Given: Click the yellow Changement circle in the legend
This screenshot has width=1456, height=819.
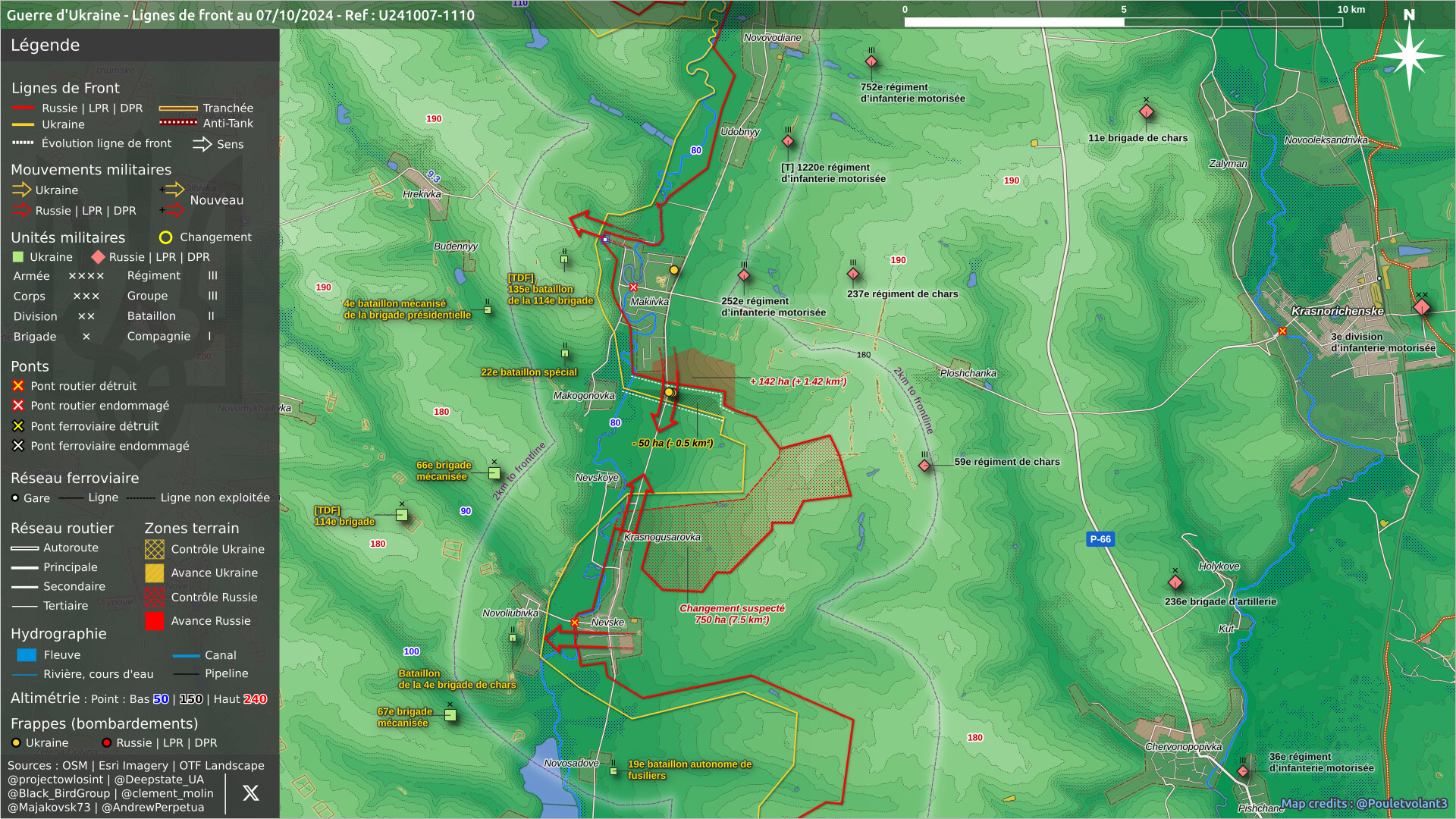Looking at the screenshot, I should pos(165,237).
